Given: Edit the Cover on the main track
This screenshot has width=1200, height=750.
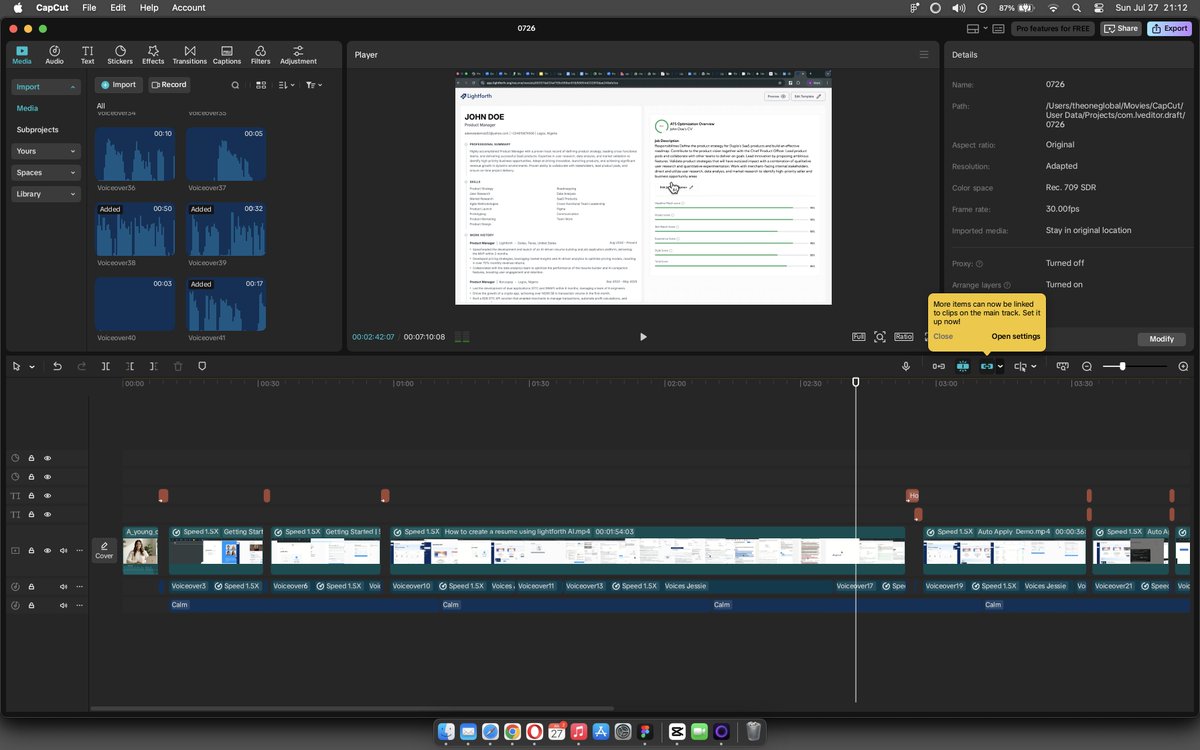Looking at the screenshot, I should (x=104, y=550).
